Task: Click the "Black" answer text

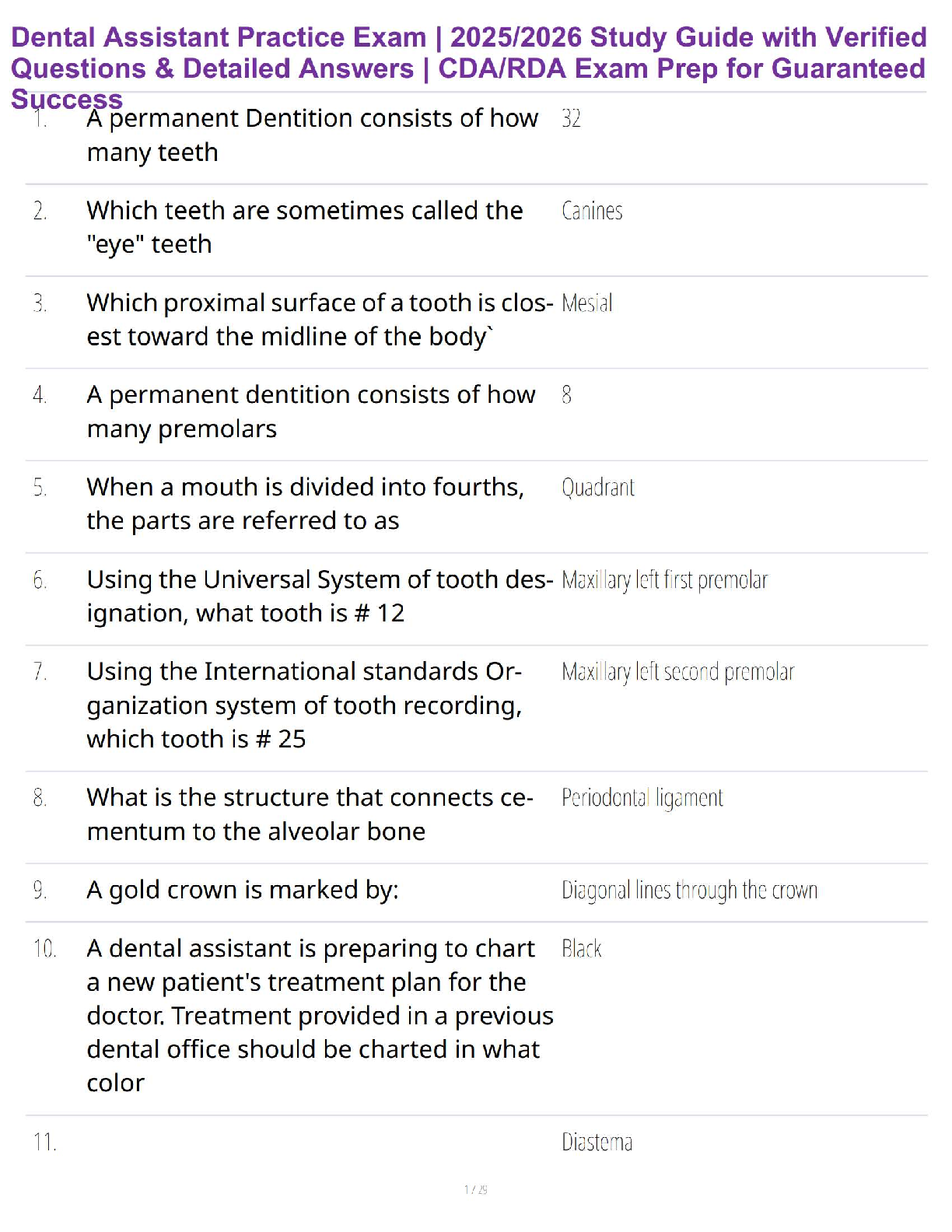Action: [x=581, y=949]
